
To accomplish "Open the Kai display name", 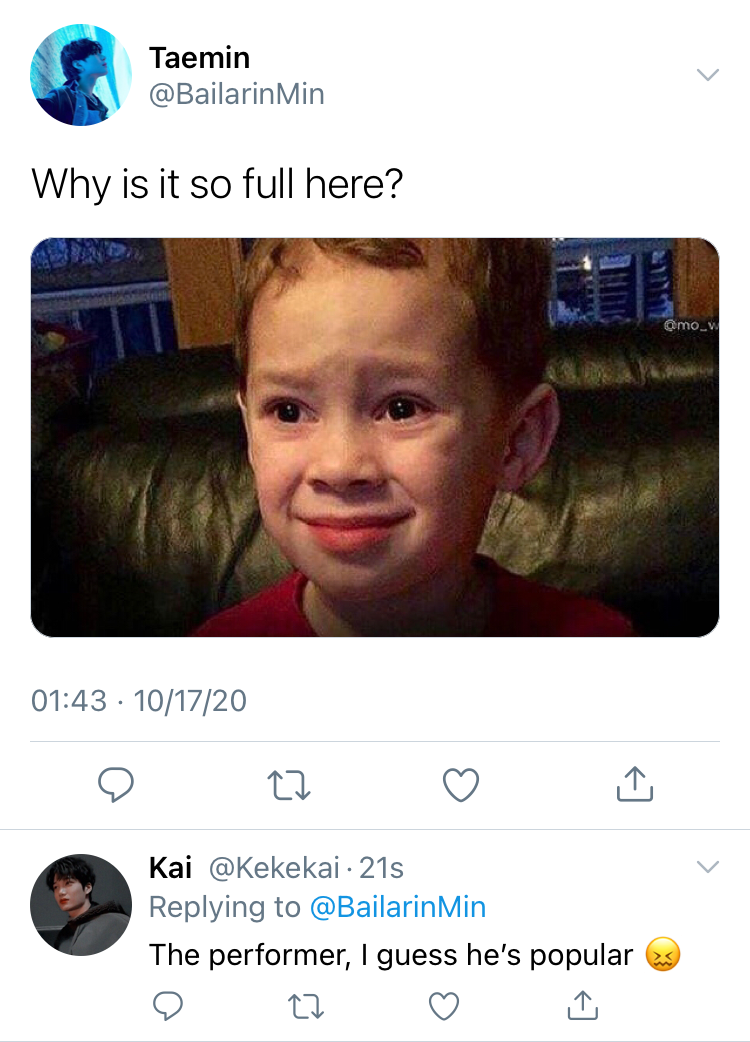I will coord(171,868).
